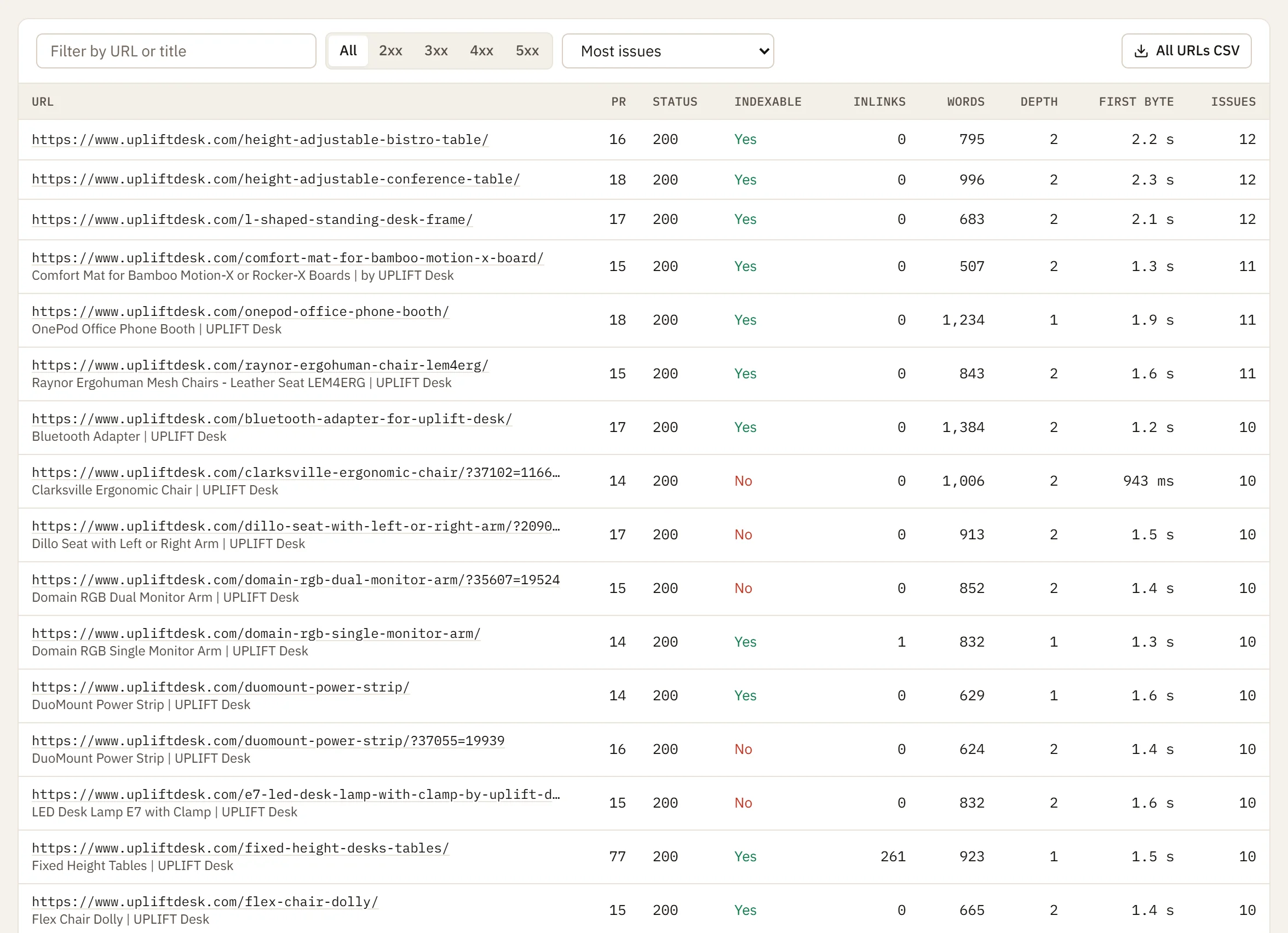
Task: Open the comfort-mat-for-bamboo-motion-x-board URL
Action: 288,258
